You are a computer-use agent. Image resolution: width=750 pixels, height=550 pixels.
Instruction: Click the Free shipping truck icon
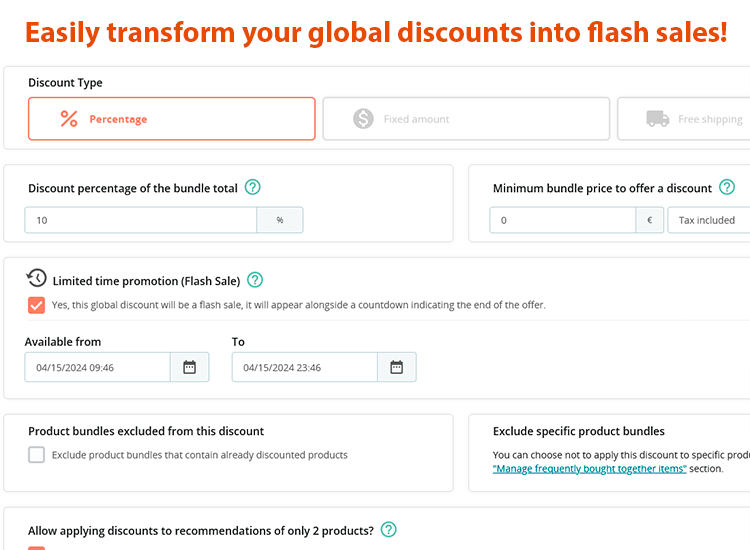coord(658,119)
